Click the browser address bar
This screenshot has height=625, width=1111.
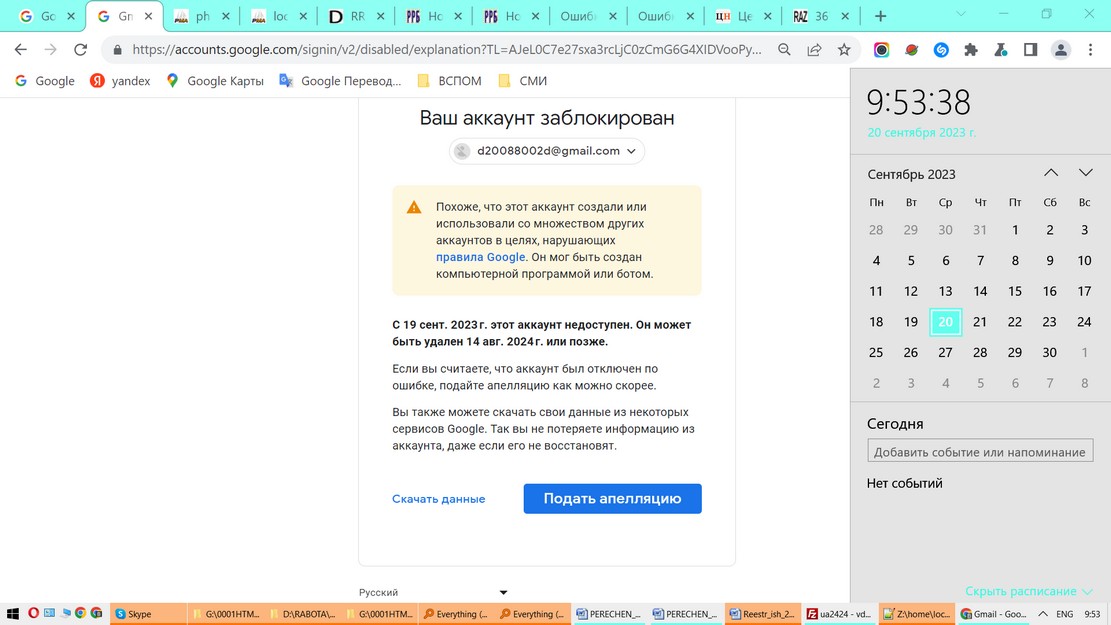click(x=446, y=50)
